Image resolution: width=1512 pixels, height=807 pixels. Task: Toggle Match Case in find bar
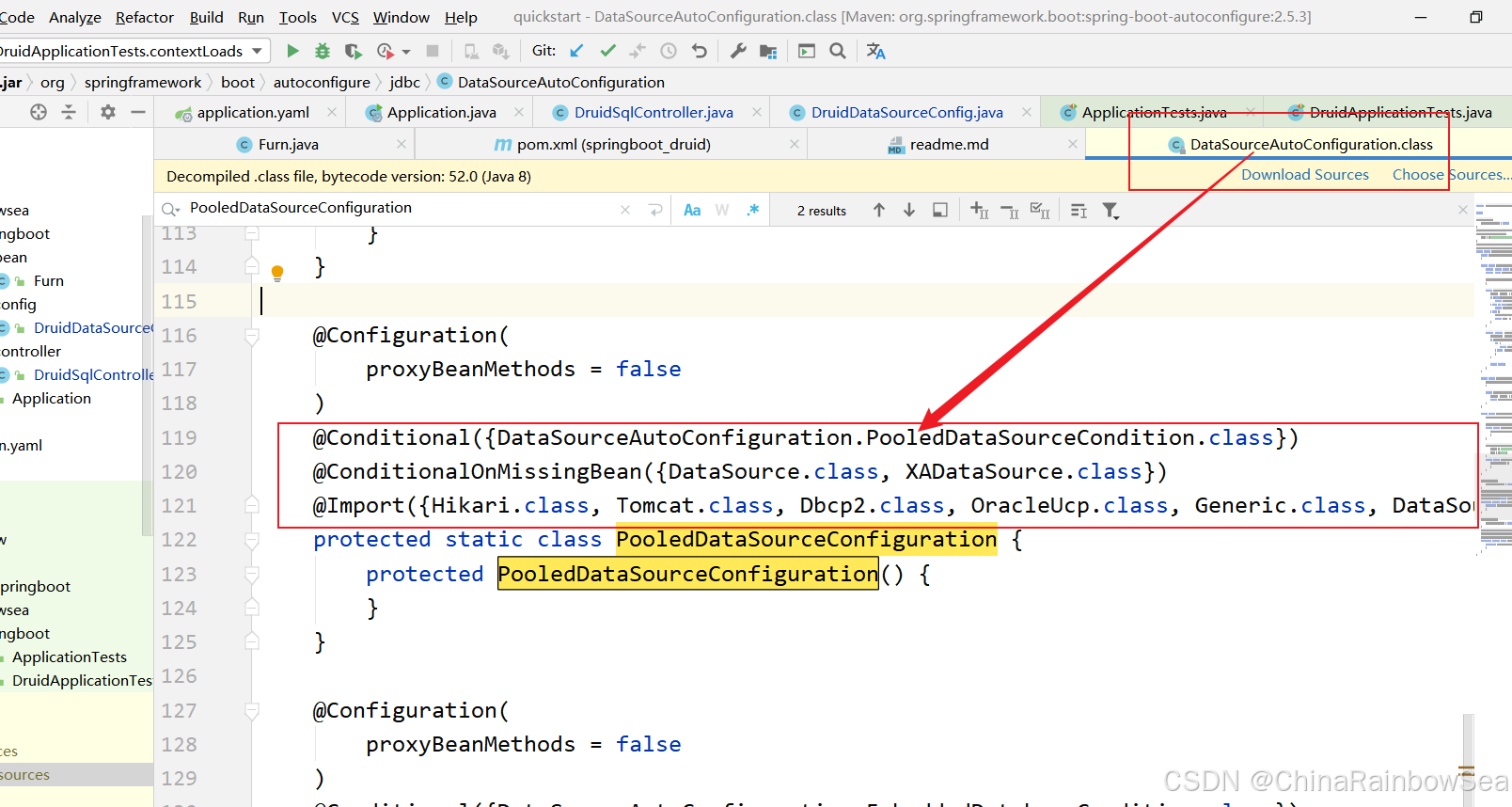coord(692,211)
